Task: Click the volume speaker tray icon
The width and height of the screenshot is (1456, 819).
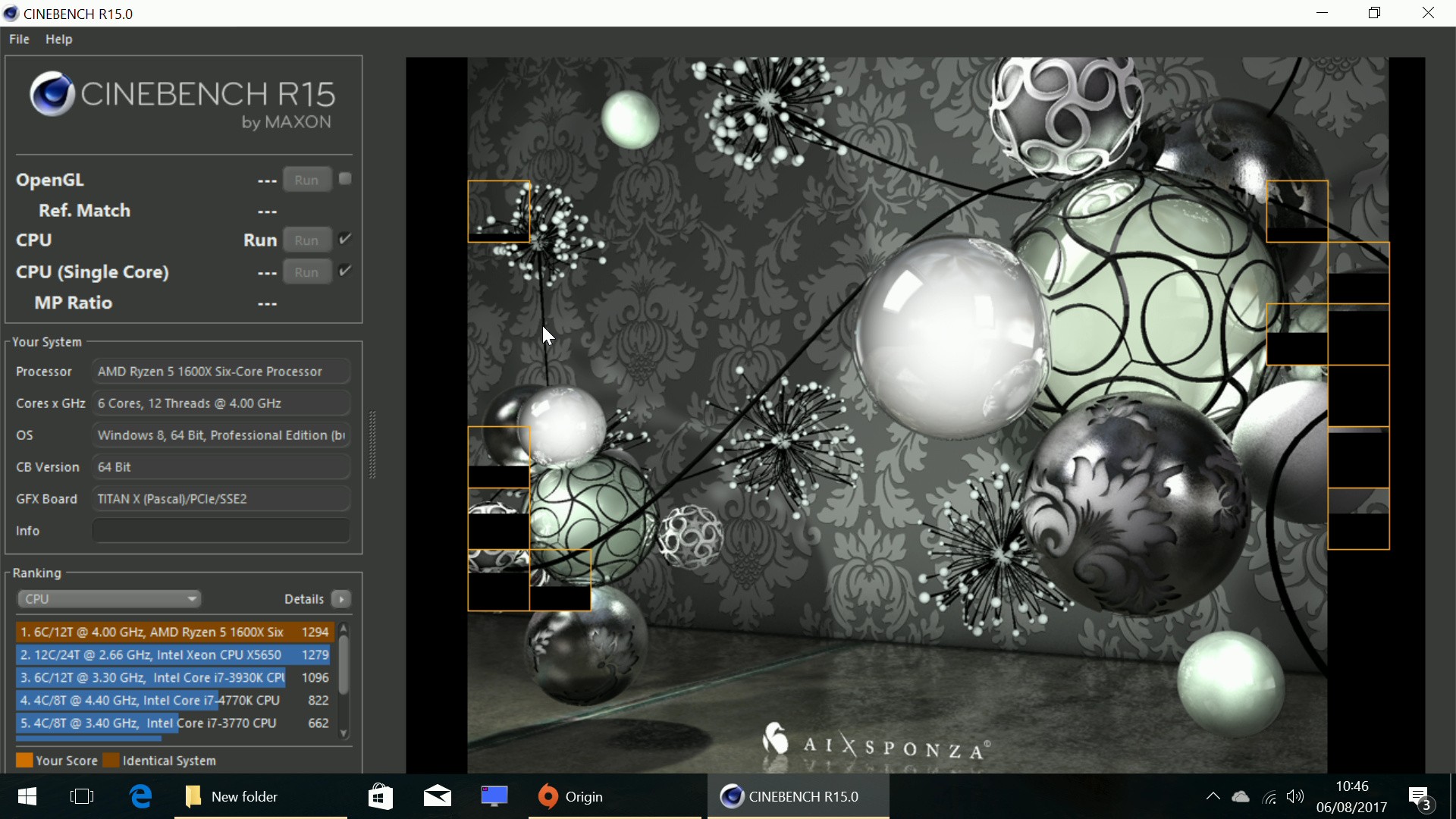Action: pyautogui.click(x=1295, y=796)
